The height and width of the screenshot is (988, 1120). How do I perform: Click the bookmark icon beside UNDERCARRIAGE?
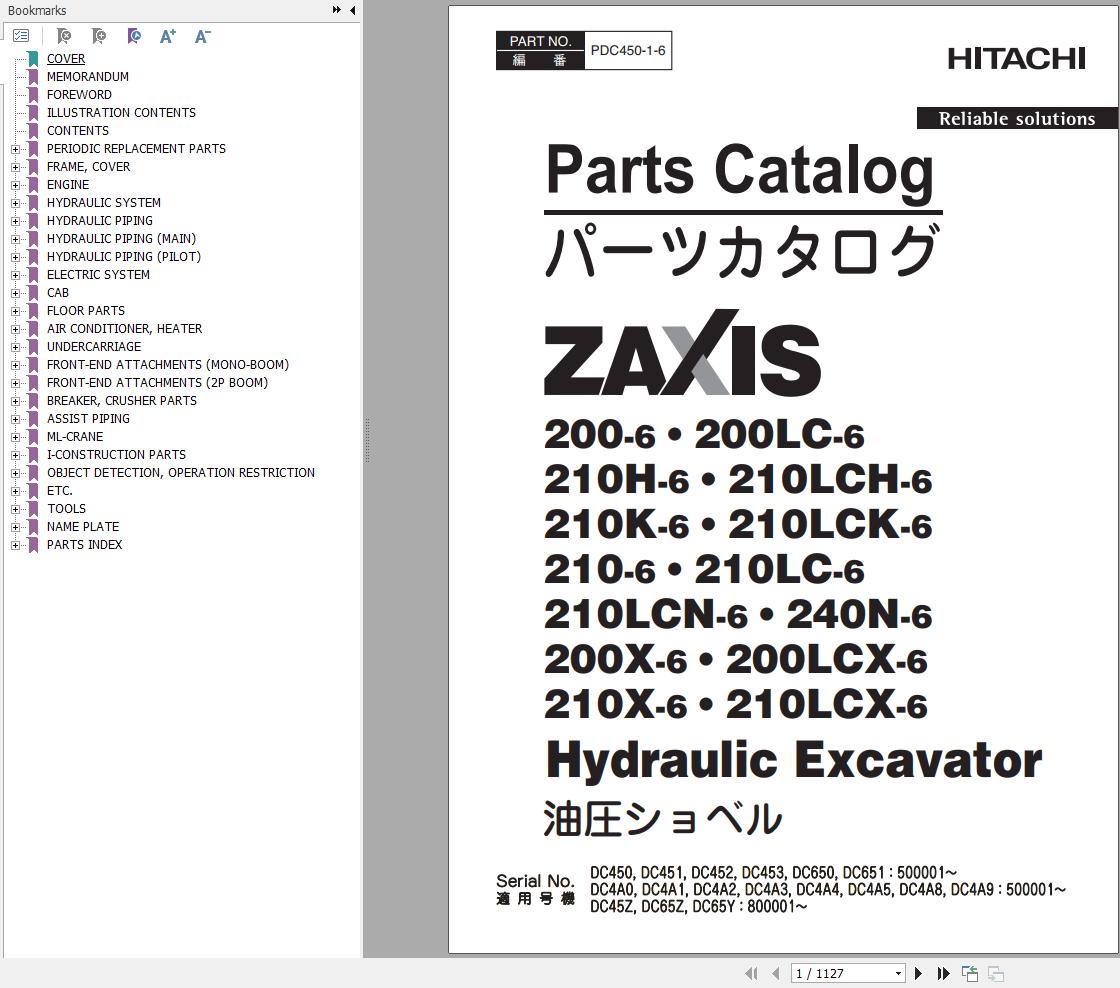tap(33, 347)
